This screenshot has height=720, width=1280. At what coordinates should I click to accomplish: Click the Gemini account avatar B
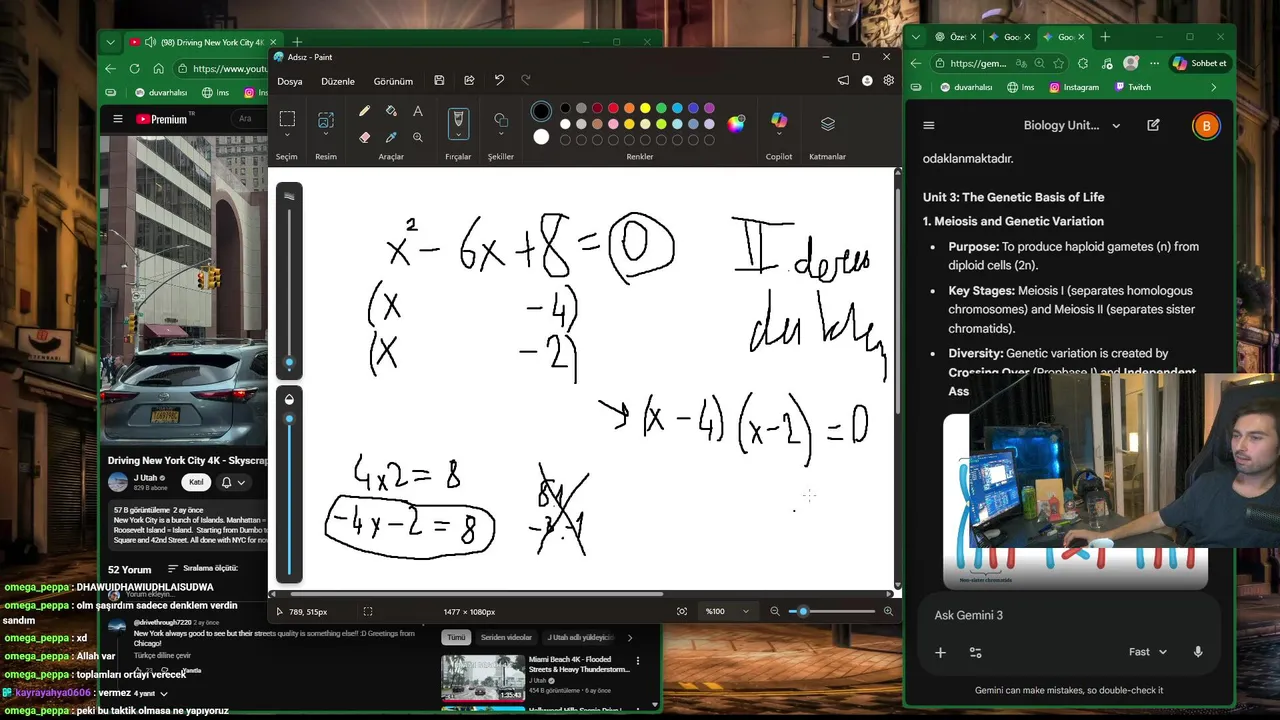click(x=1206, y=125)
